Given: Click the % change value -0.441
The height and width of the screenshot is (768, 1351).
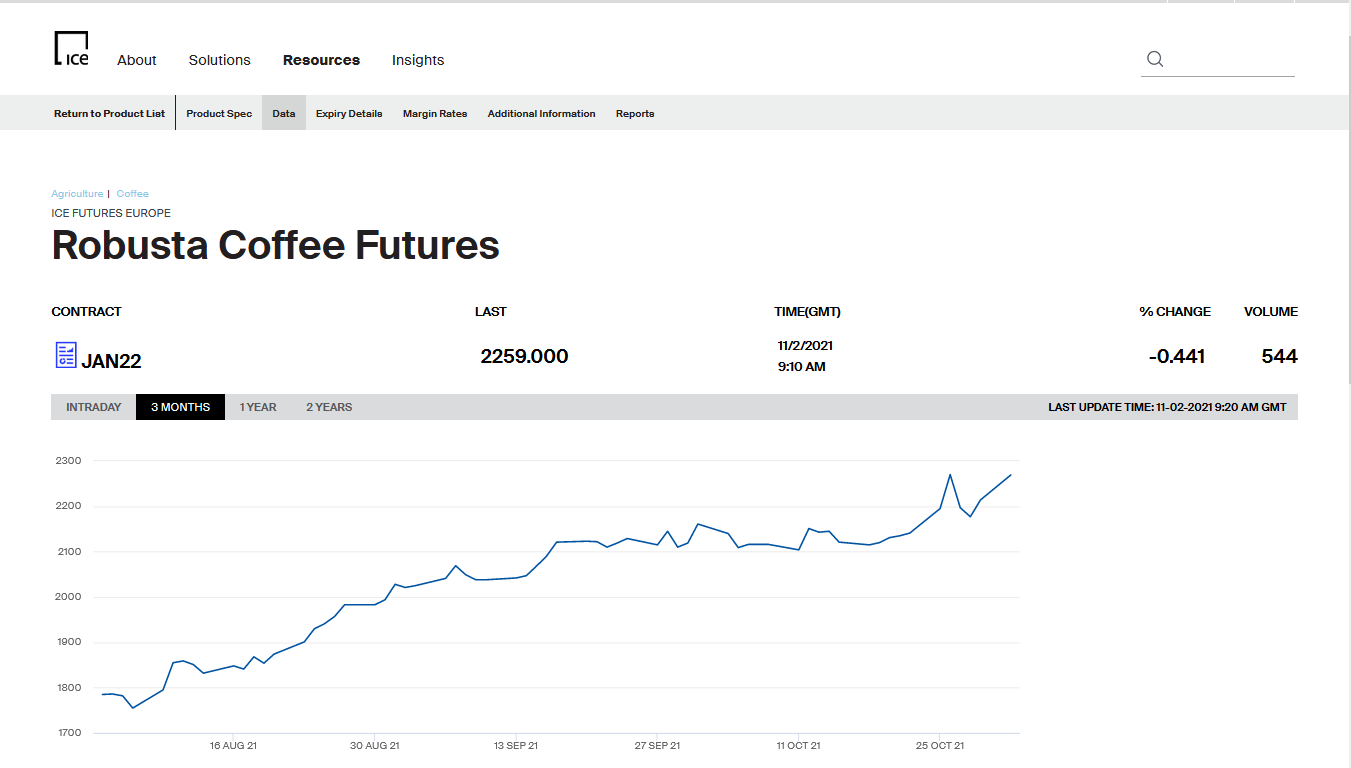Looking at the screenshot, I should pos(1177,356).
